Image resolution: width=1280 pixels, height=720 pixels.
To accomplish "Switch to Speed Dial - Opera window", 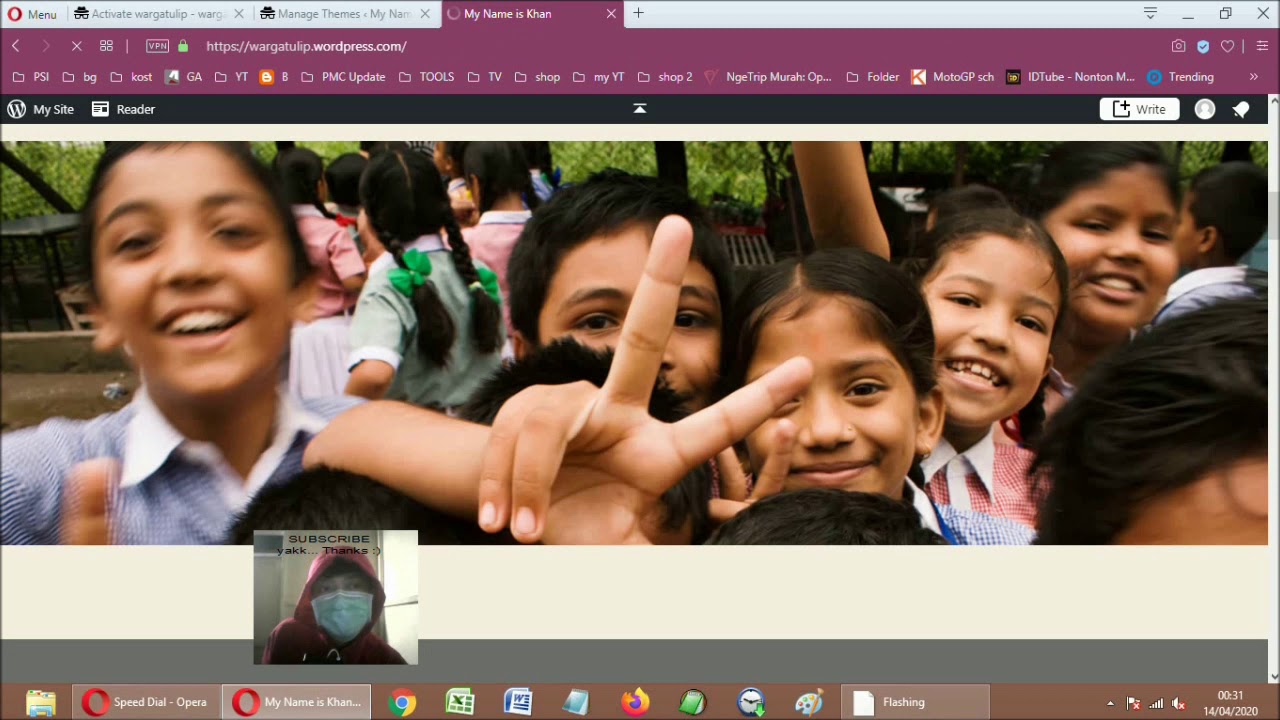I will [146, 702].
